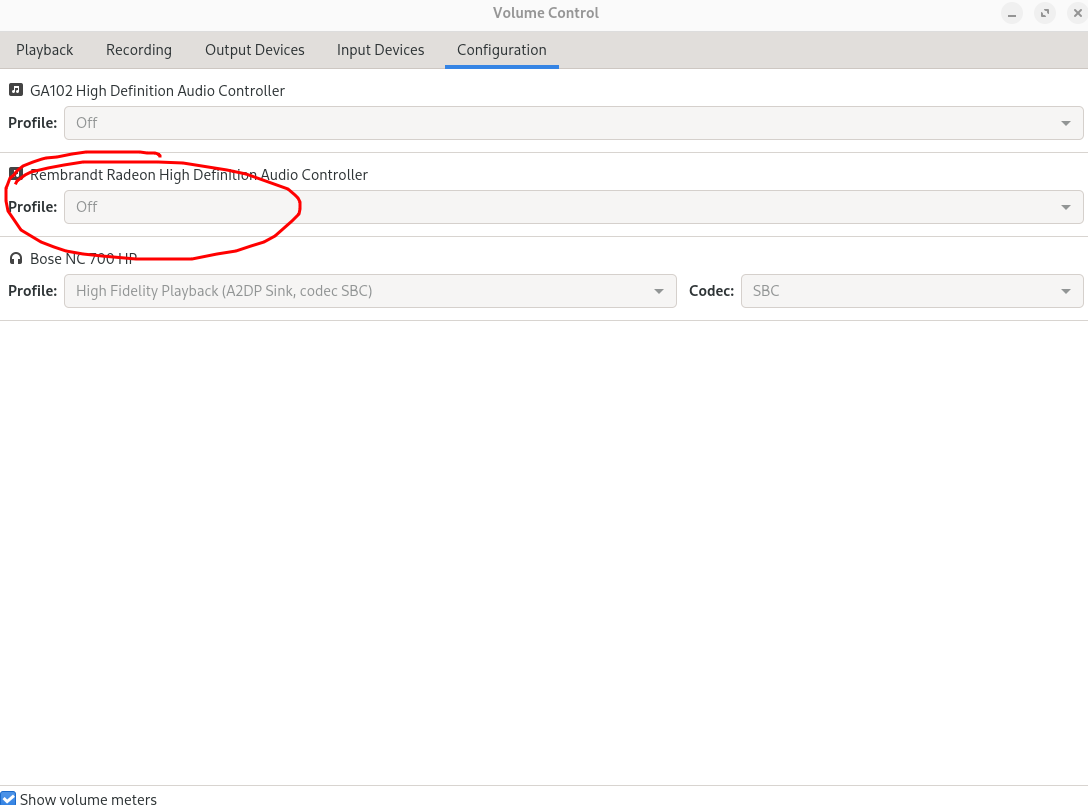Image resolution: width=1088 pixels, height=805 pixels.
Task: Switch to the Playback tab
Action: [45, 50]
